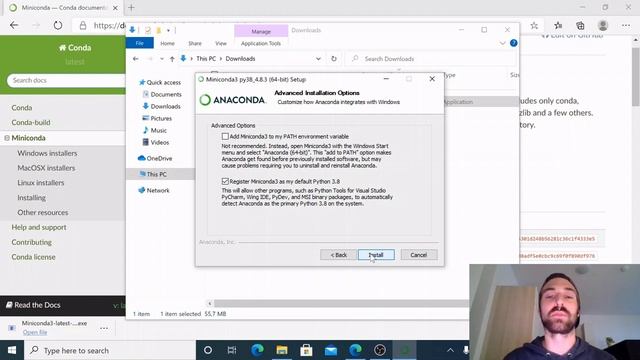Open a new browser tab

click(131, 7)
